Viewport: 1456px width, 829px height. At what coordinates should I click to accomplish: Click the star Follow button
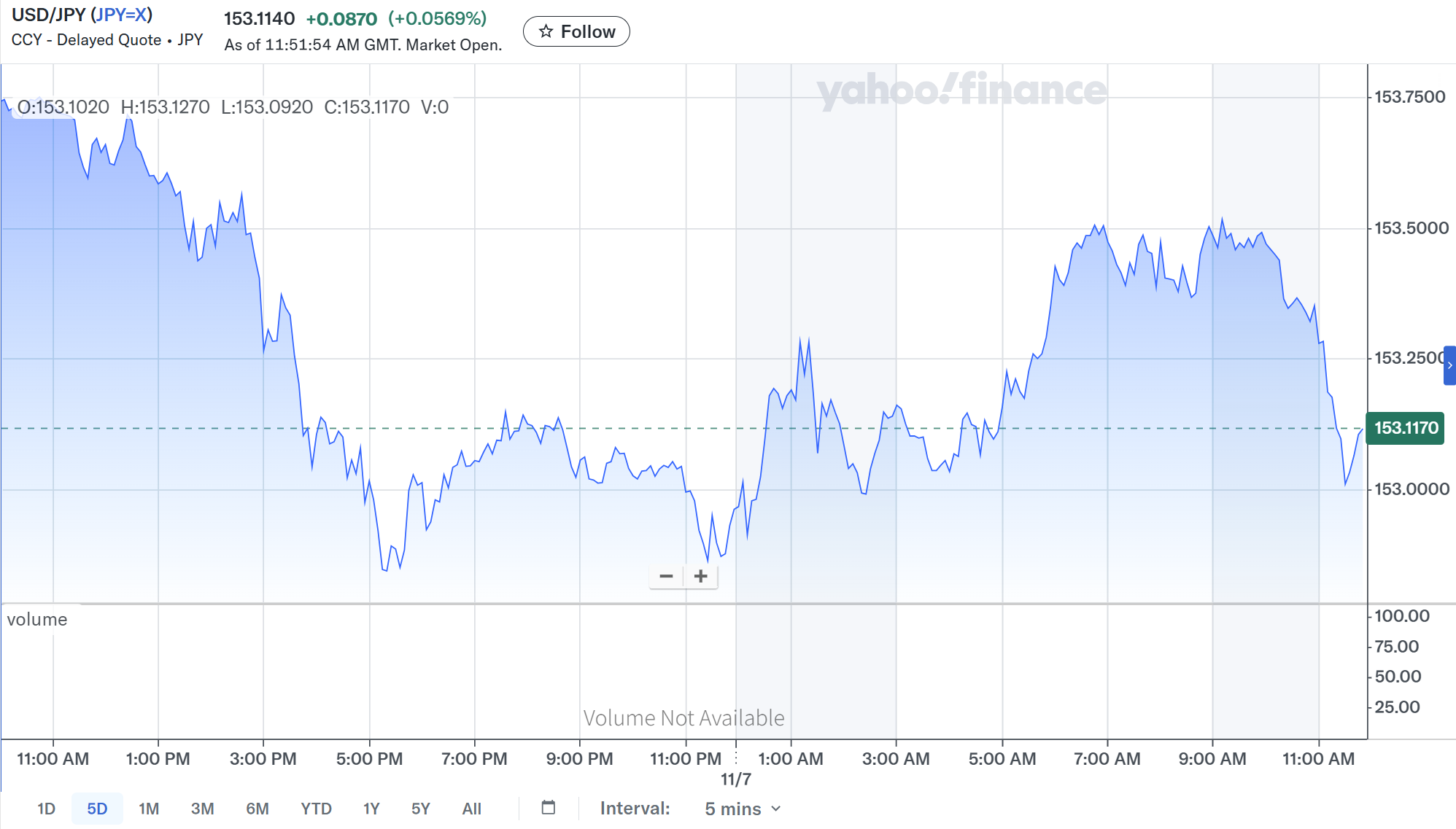[576, 31]
